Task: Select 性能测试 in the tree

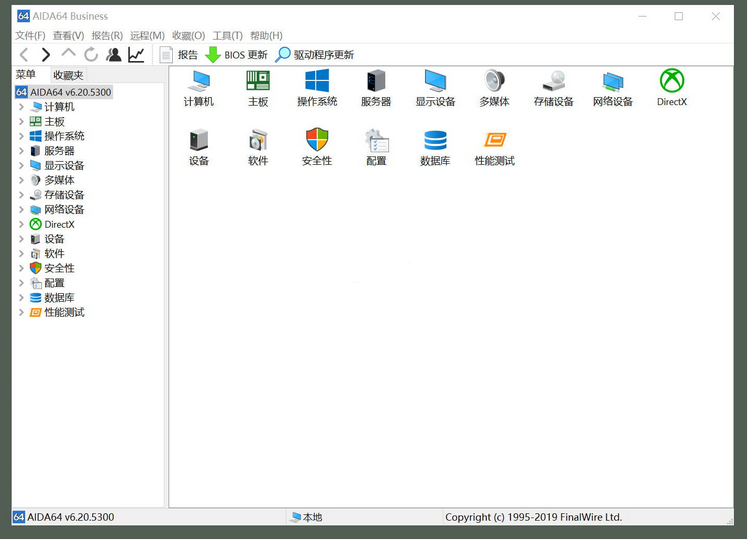Action: coord(64,312)
